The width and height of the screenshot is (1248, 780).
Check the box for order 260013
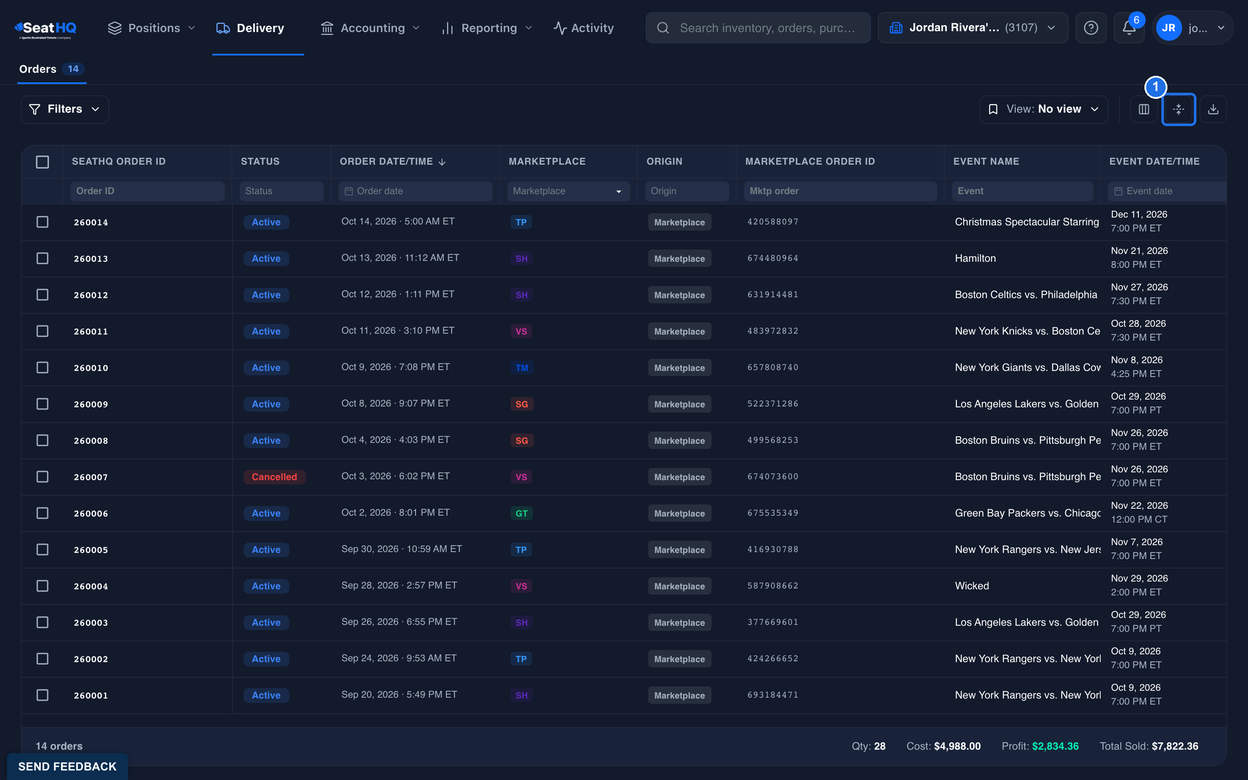[42, 258]
